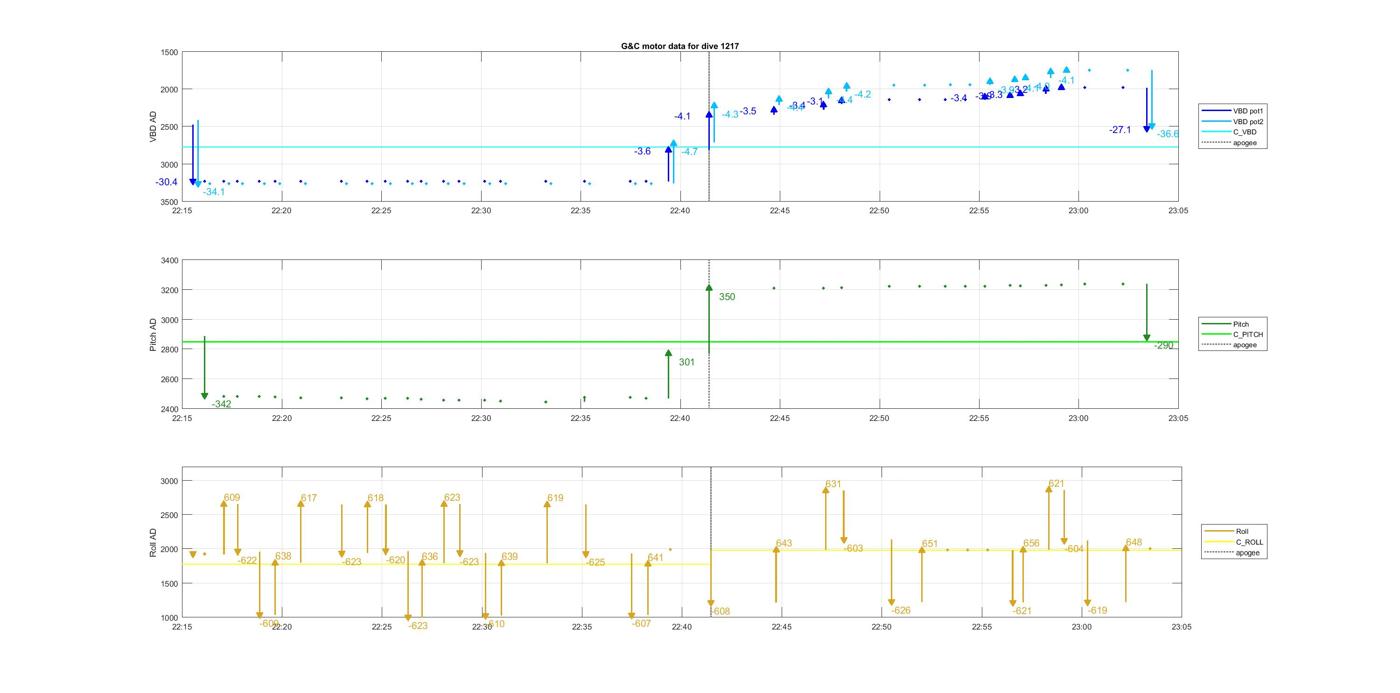Click the 'Pitch AD' y-axis label
Viewport: 1400px width, 693px height.
click(x=154, y=335)
